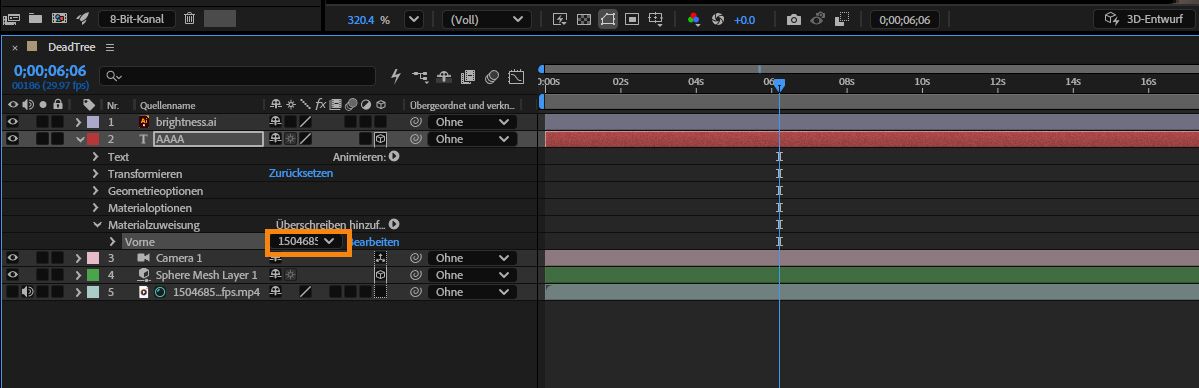Expand the Transformieren property group
This screenshot has width=1199, height=388.
pos(96,173)
